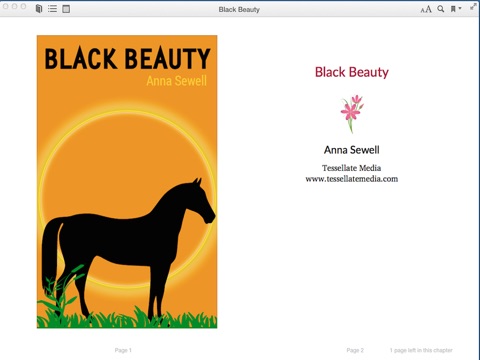
Task: Click the Anna Sewell author name on title page
Action: [x=352, y=150]
